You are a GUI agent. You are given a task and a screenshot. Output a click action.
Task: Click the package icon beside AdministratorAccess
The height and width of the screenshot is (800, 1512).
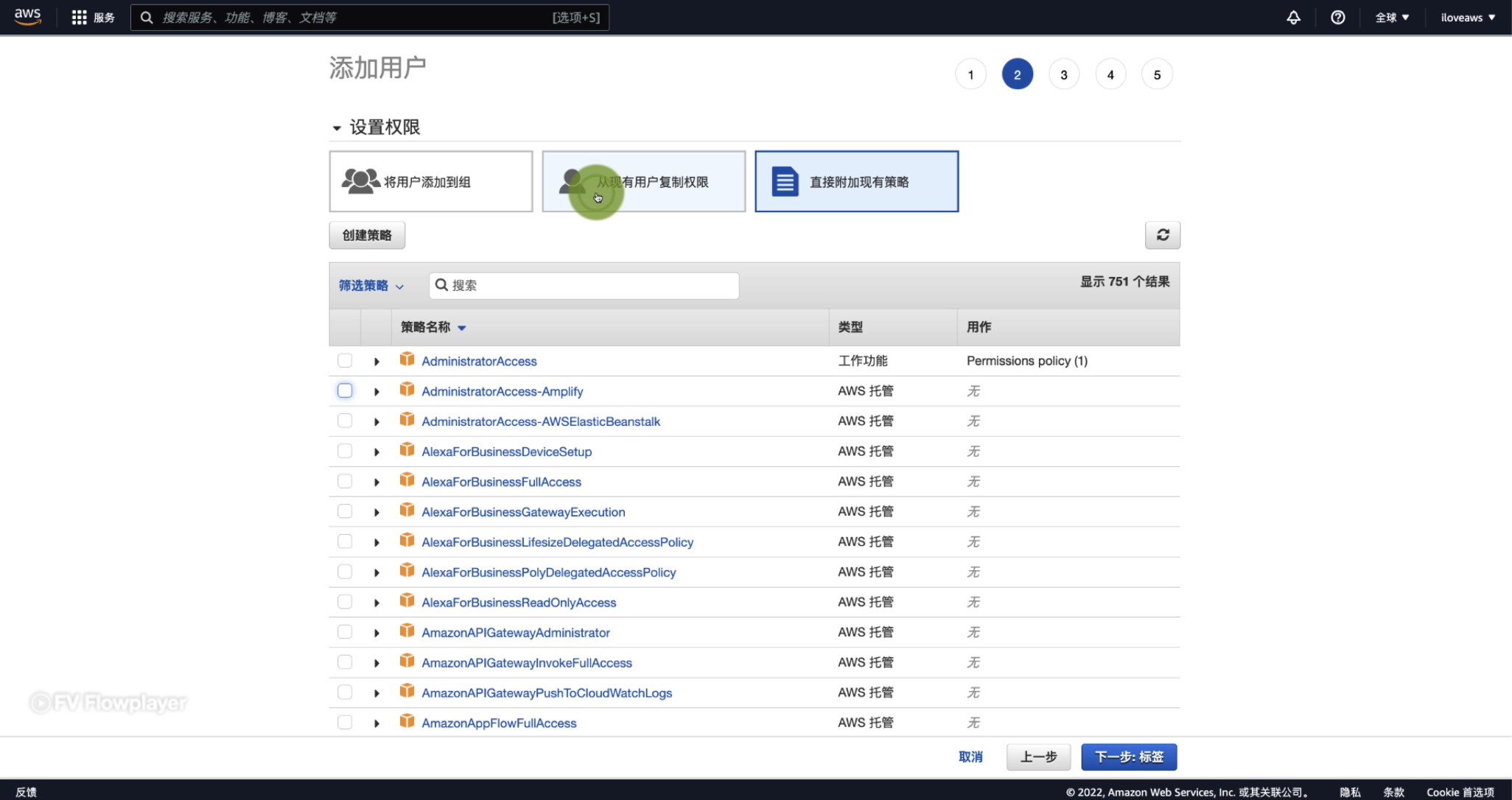407,359
